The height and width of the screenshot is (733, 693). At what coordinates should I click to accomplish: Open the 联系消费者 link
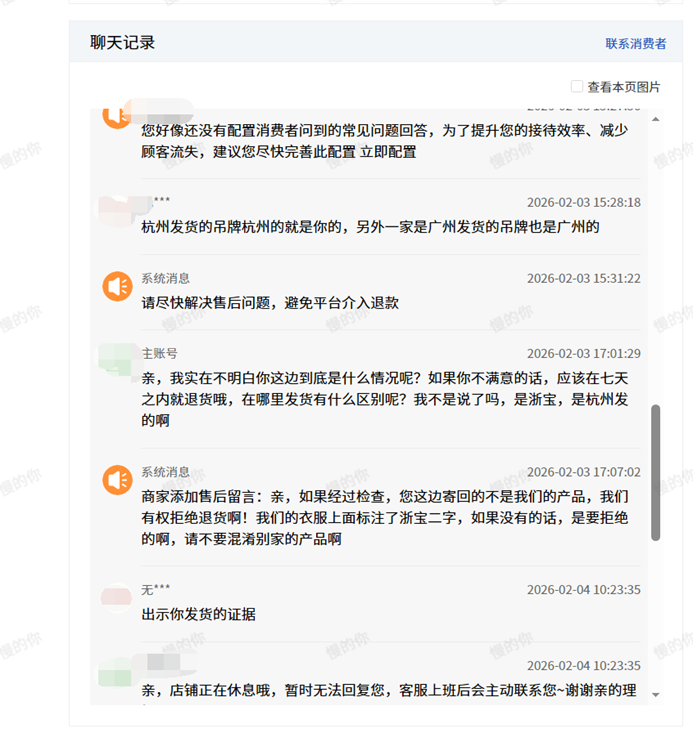coord(636,44)
